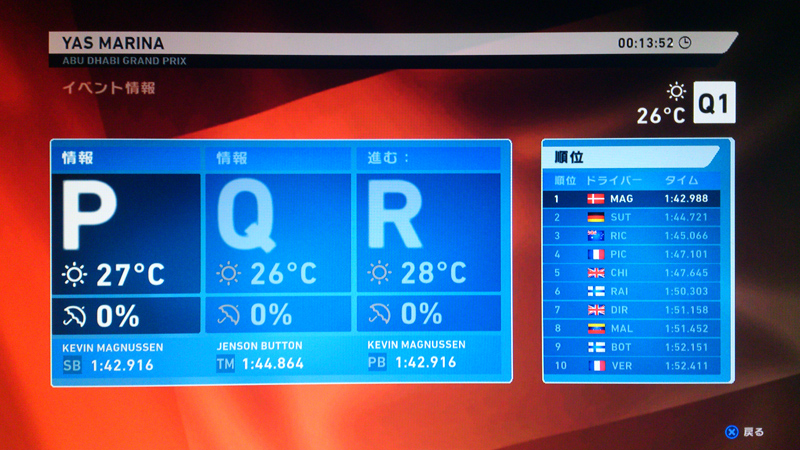Viewport: 800px width, 450px height.
Task: Click the German flag next to SUT
Action: [x=595, y=217]
